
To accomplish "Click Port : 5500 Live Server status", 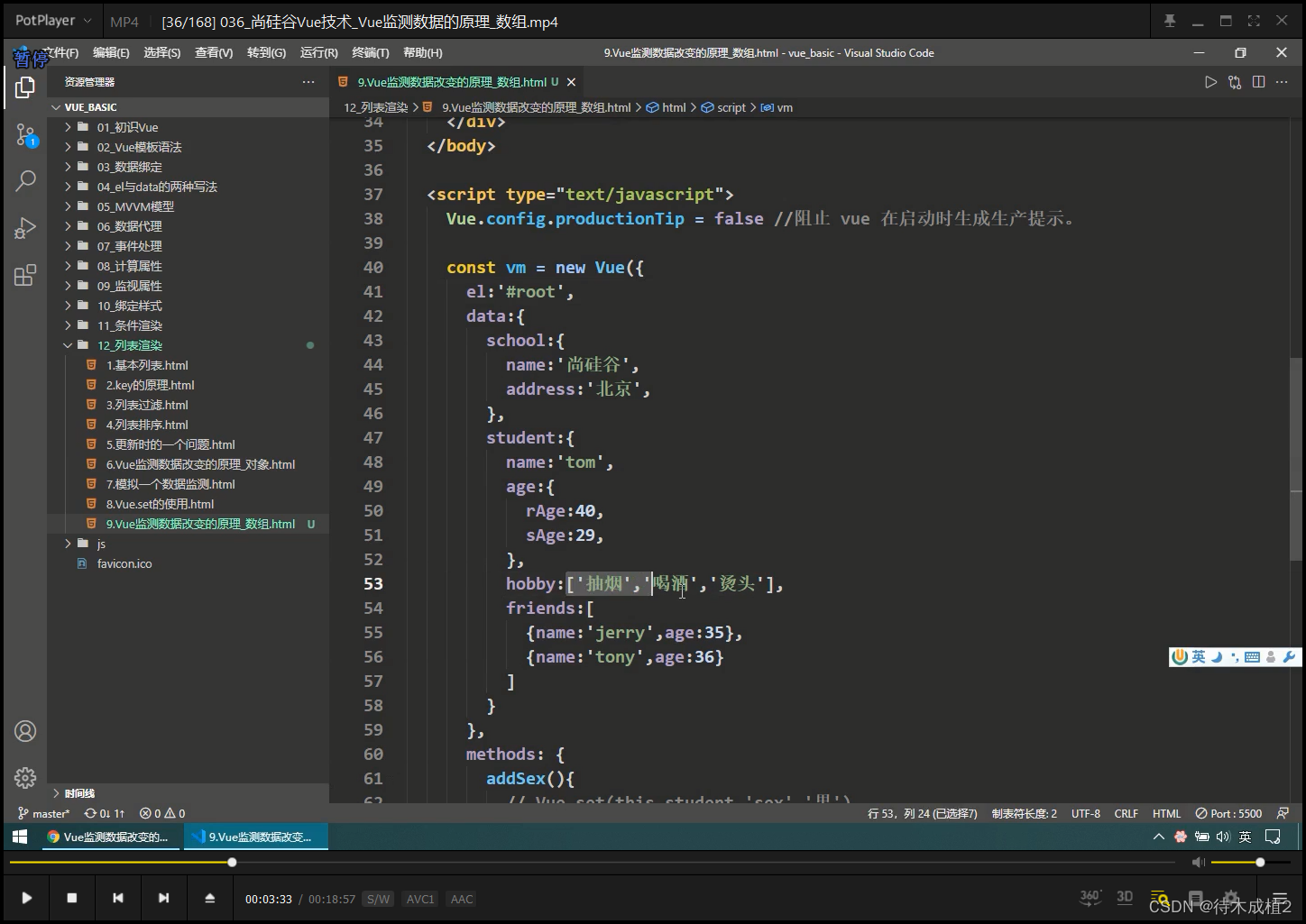I will click(x=1229, y=813).
